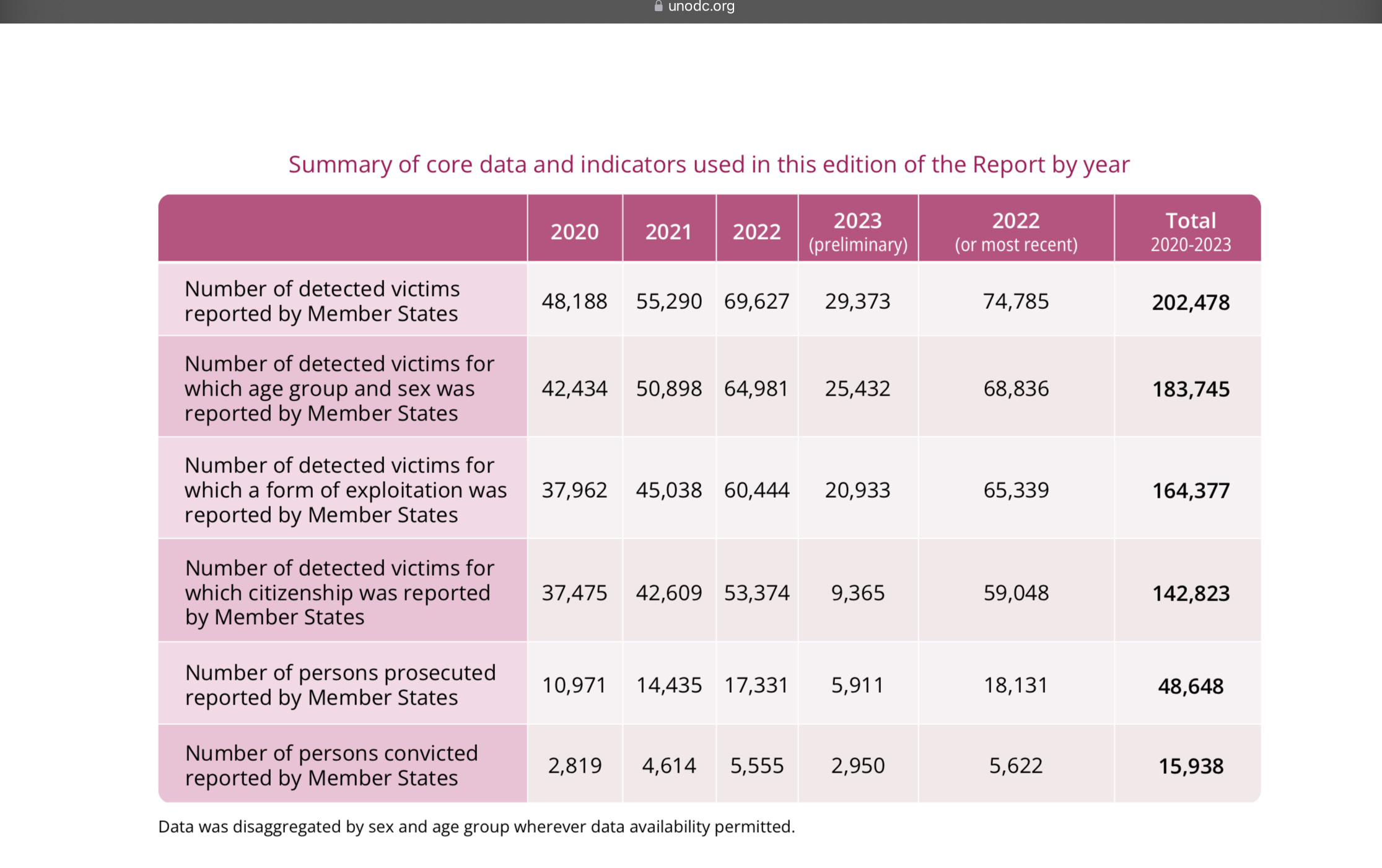
Task: Click the cell value 55,290
Action: tap(669, 302)
